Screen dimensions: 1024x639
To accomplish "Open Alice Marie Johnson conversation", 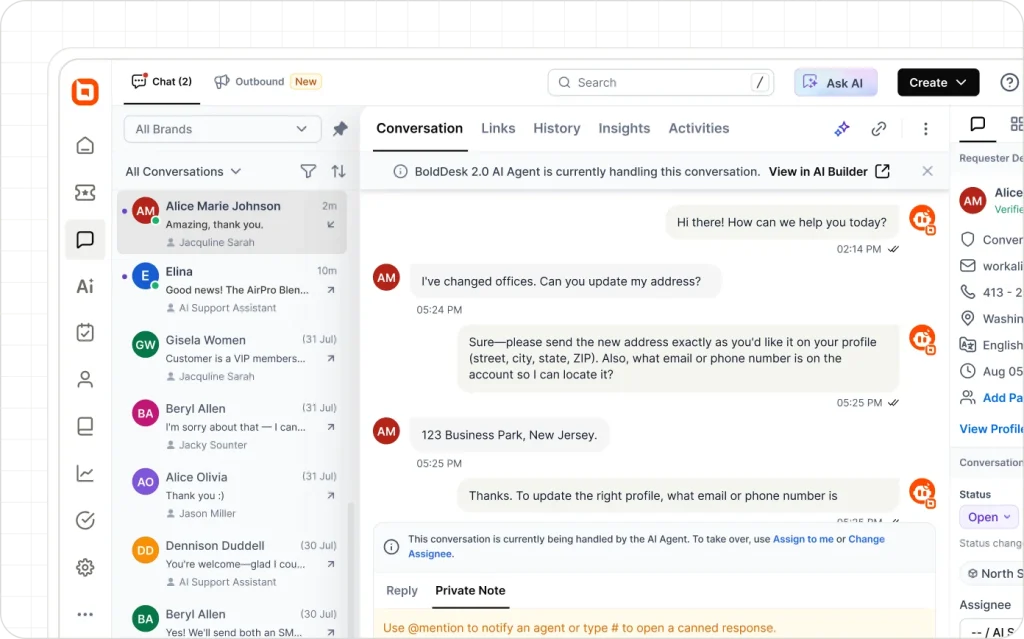I will 232,223.
